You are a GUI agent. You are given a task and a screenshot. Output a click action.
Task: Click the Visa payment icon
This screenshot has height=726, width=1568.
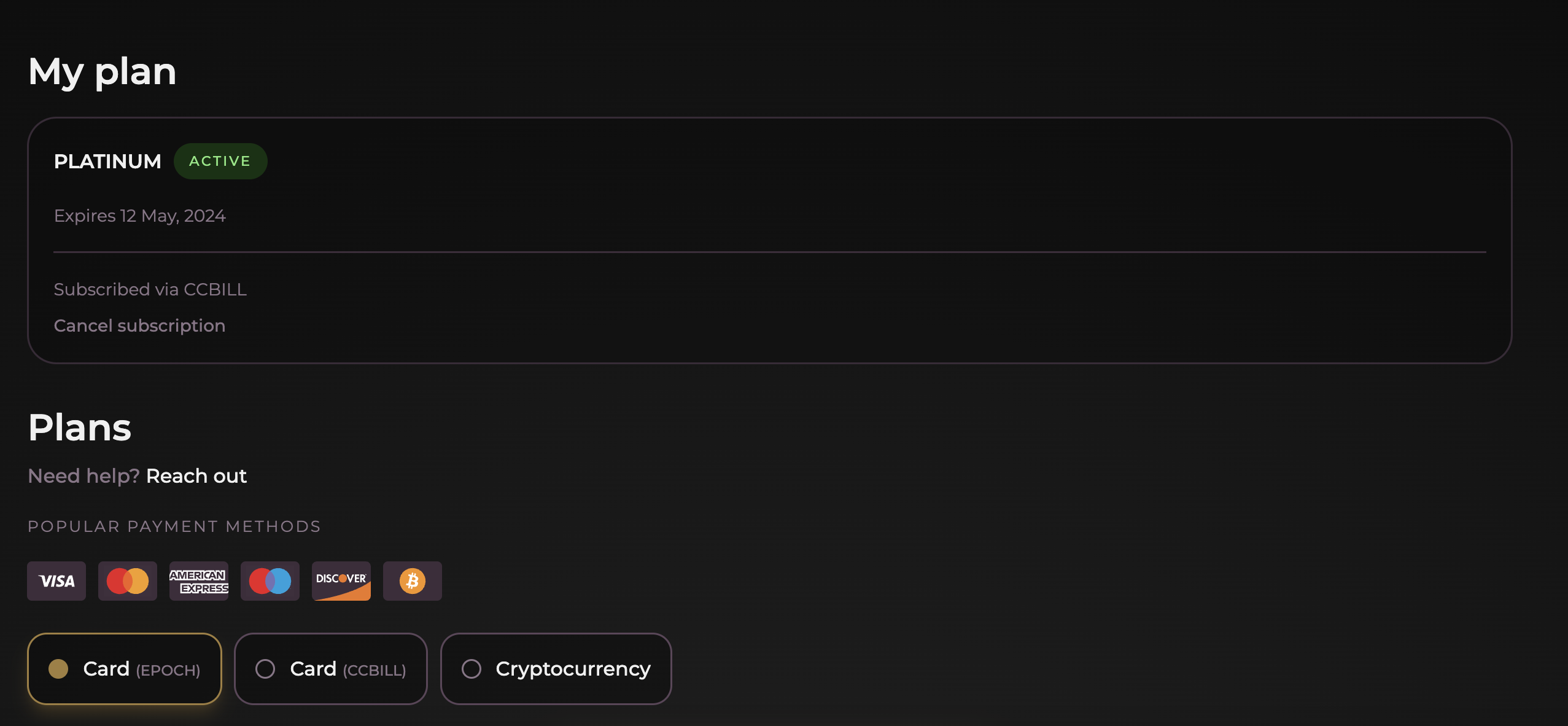[56, 580]
